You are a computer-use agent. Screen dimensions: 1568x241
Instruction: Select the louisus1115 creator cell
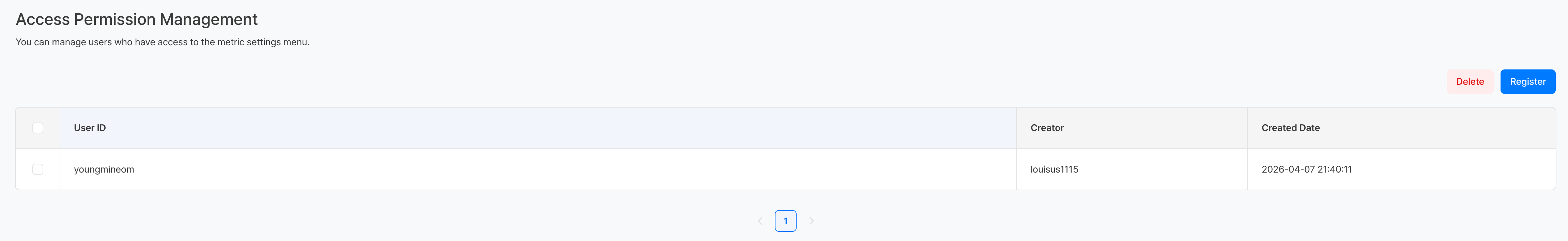(x=1054, y=169)
